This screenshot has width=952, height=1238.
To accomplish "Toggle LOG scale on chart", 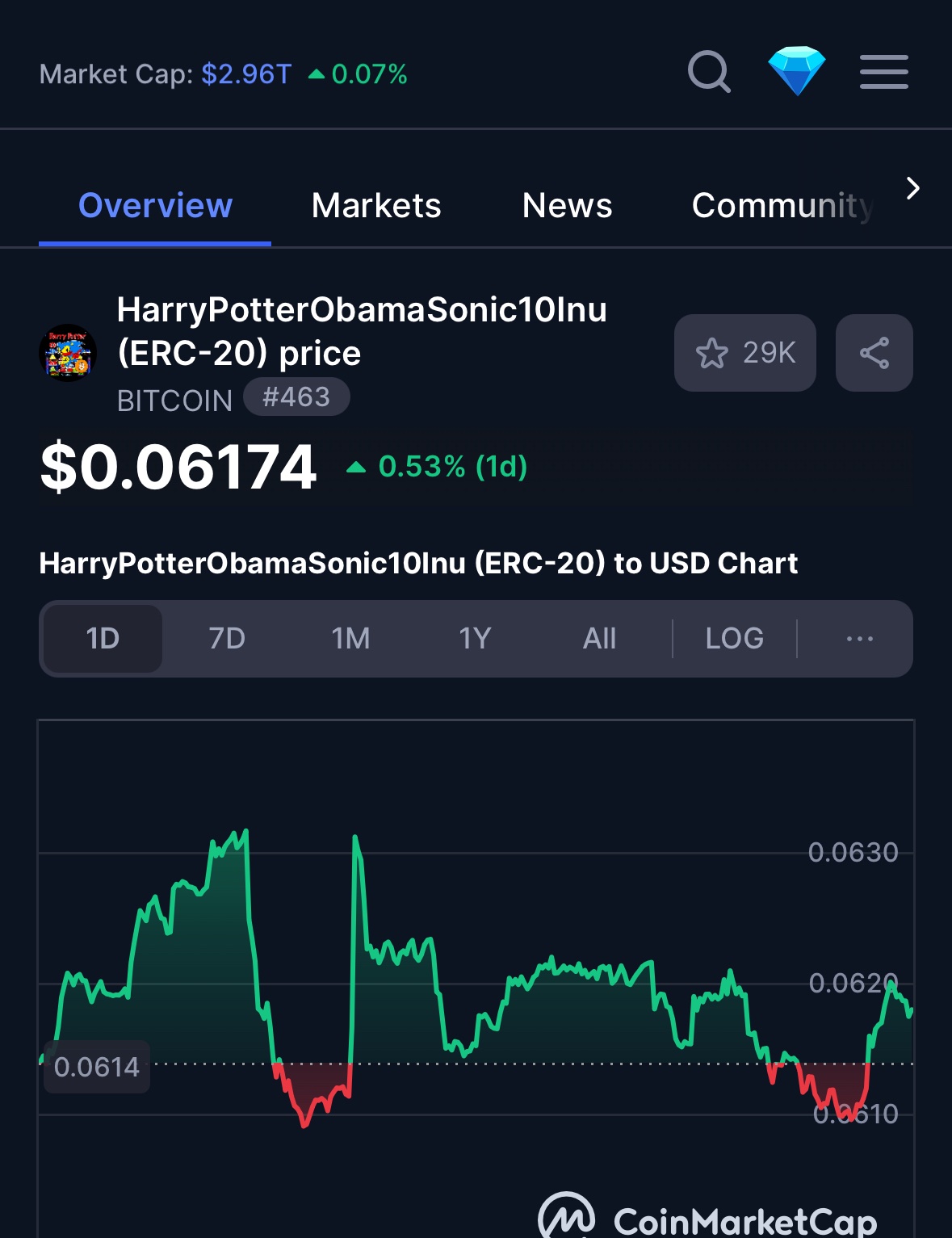I will pos(734,639).
